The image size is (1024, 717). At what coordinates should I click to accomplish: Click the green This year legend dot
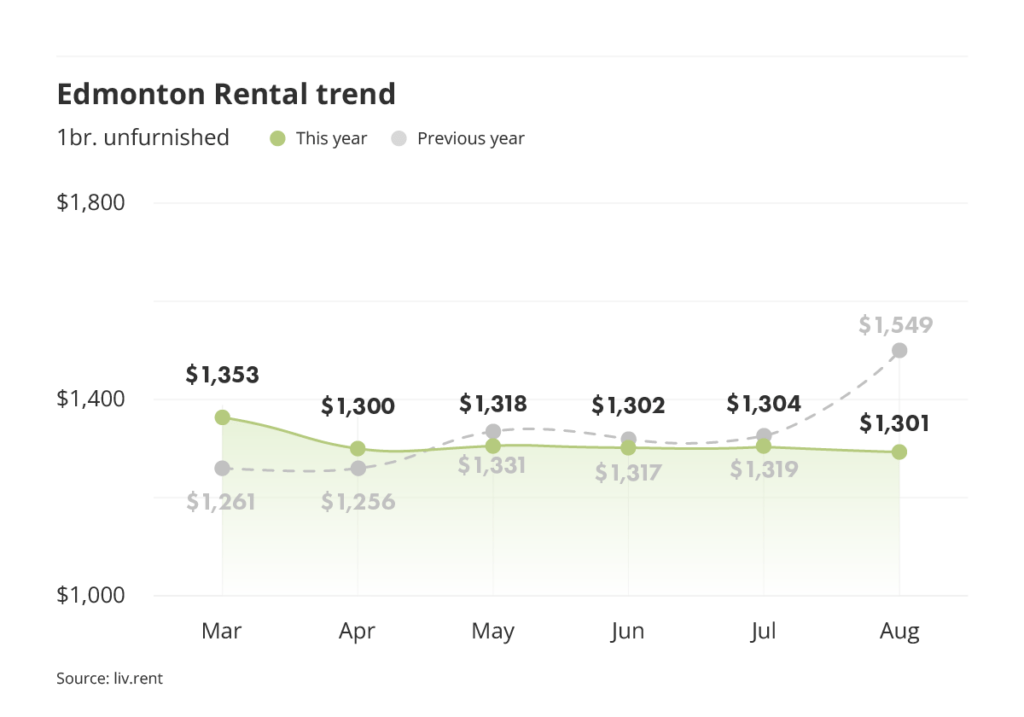tap(278, 138)
